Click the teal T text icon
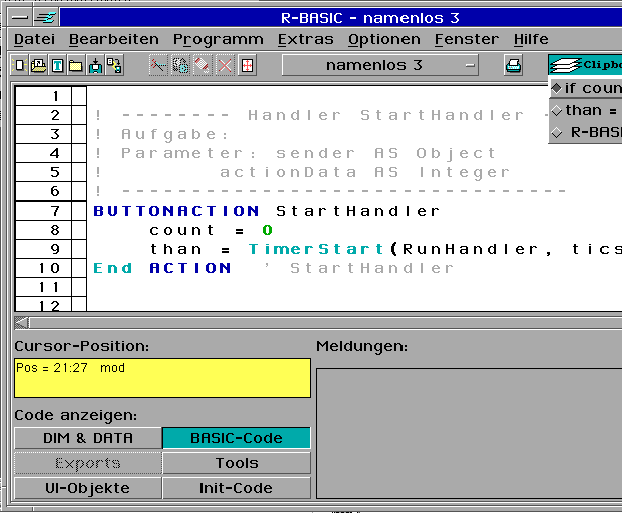The image size is (623, 513). point(58,66)
